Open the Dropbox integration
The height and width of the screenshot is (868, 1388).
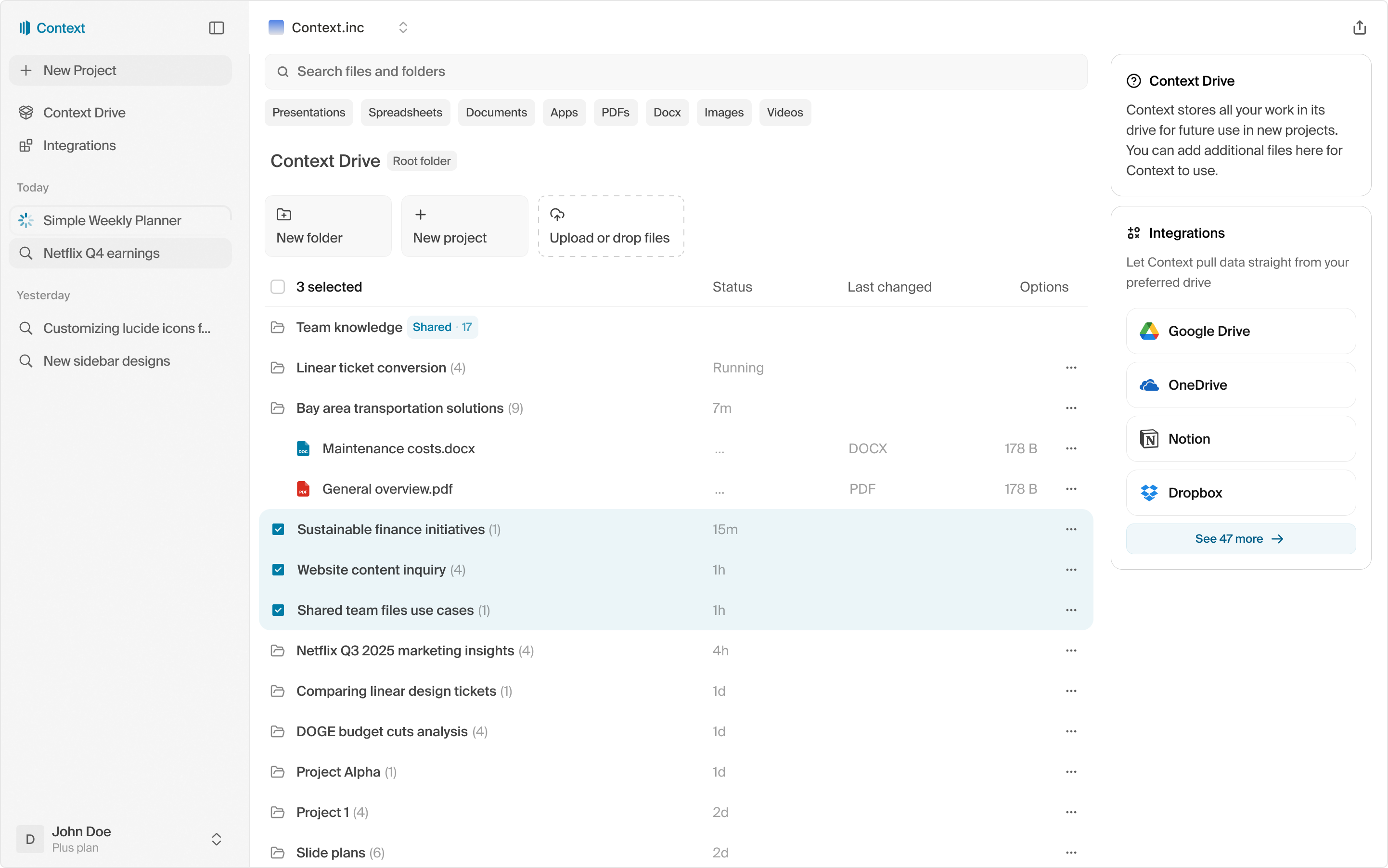click(1240, 493)
